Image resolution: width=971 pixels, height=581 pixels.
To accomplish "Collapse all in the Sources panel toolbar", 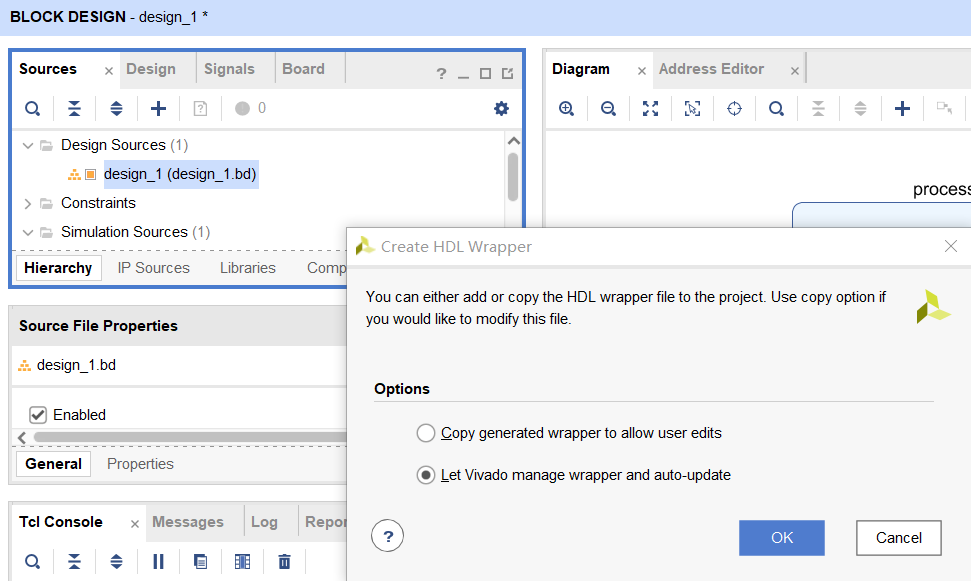I will point(74,108).
